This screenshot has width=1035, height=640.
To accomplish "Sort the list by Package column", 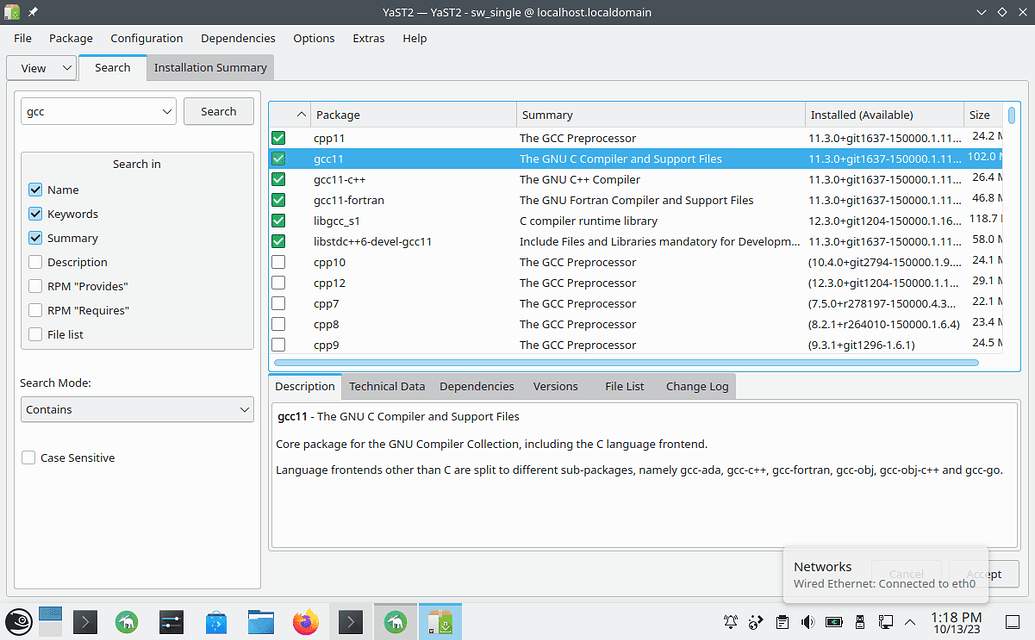I will click(x=413, y=115).
